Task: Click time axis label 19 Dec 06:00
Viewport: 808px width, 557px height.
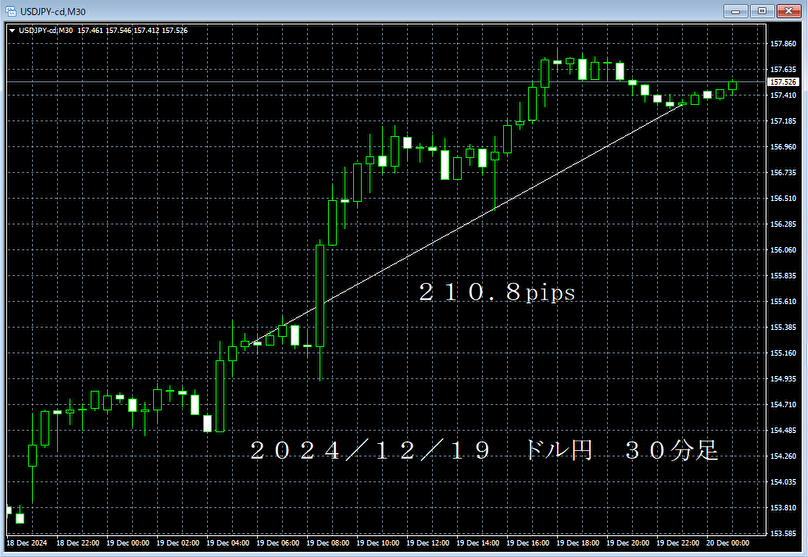Action: click(278, 543)
